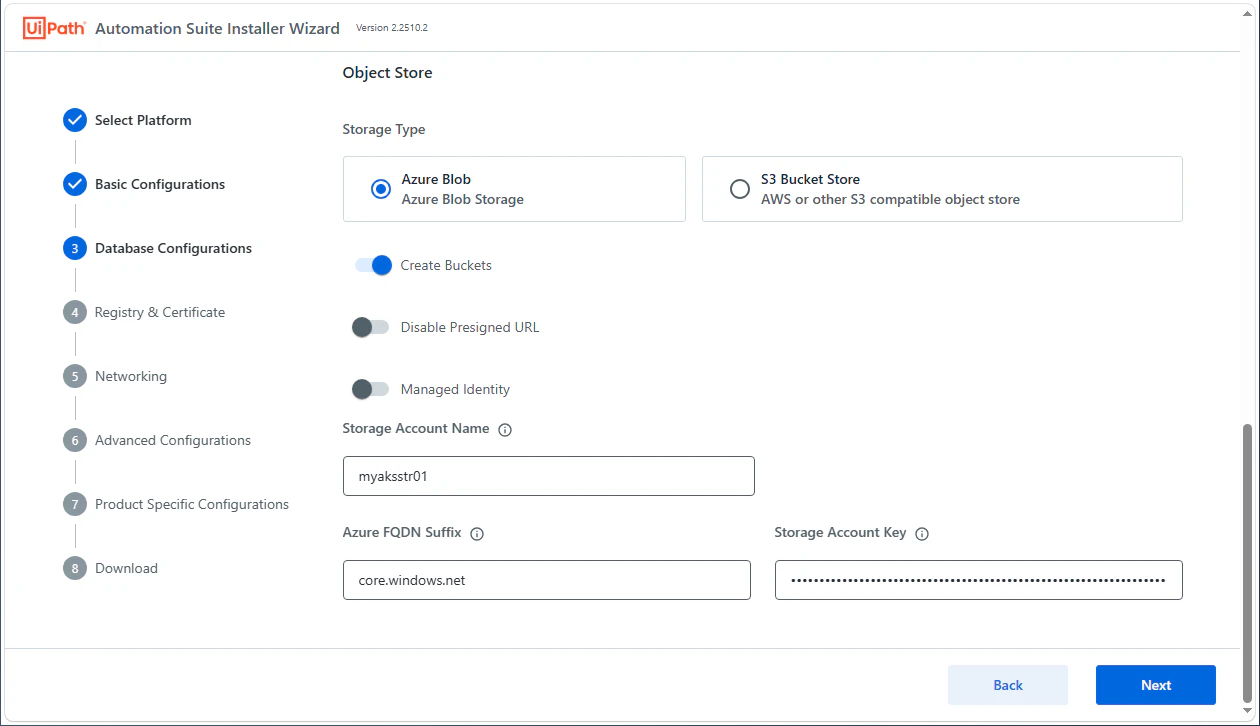
Task: Go to Database Configurations step
Action: pyautogui.click(x=173, y=248)
